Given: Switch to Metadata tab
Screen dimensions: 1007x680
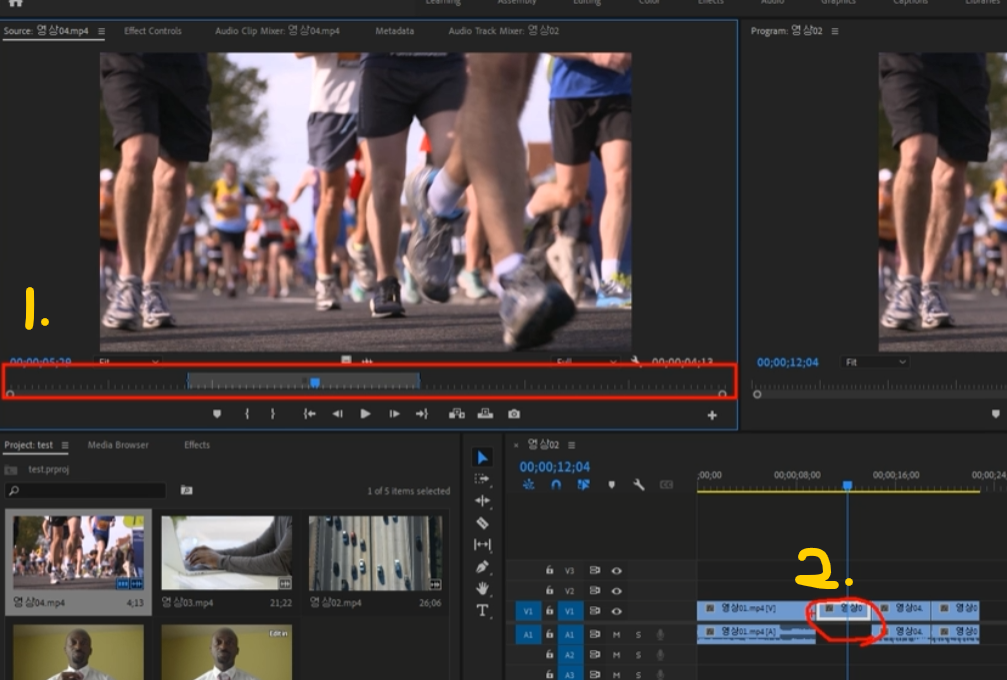Looking at the screenshot, I should click(394, 31).
